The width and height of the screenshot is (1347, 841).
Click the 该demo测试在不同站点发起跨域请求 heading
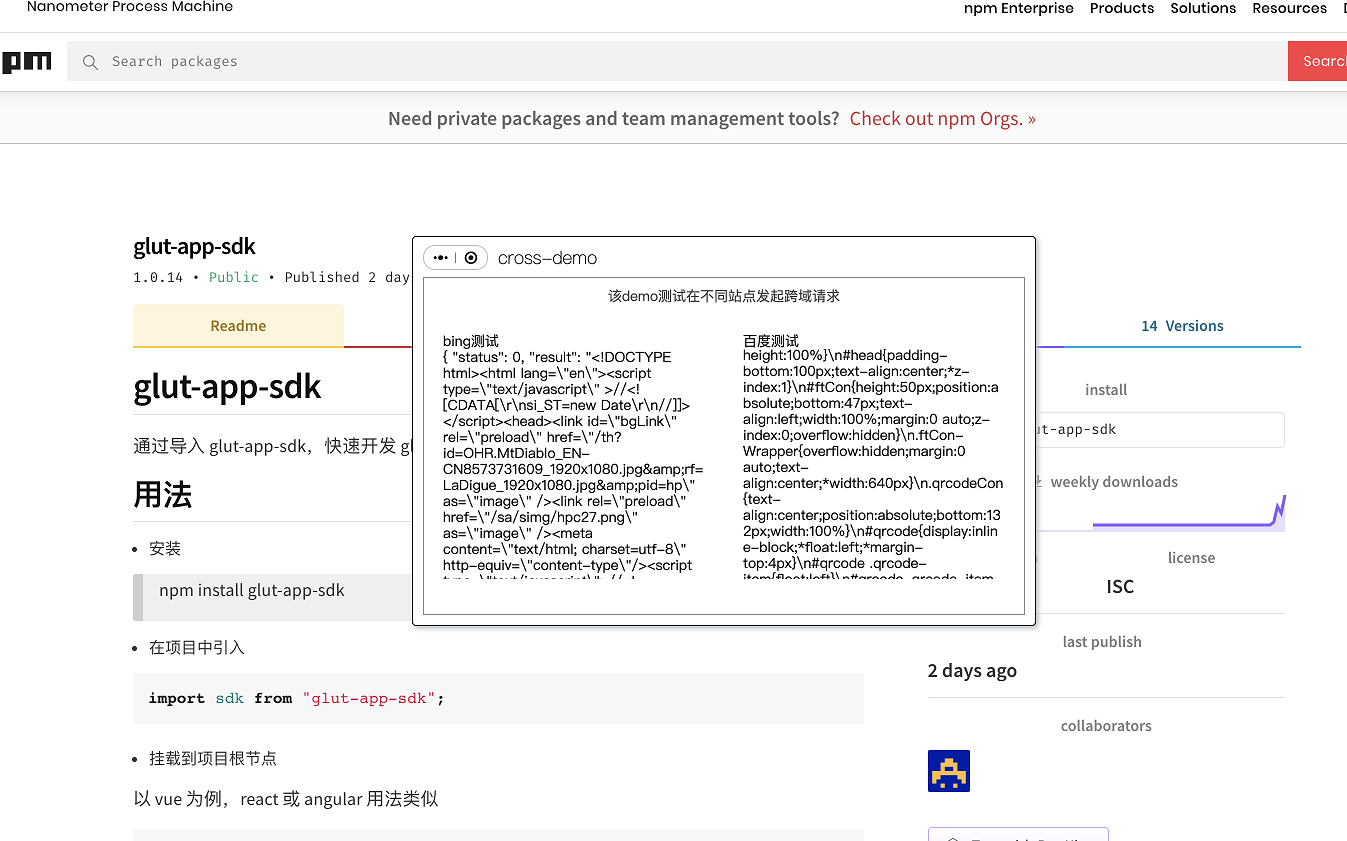724,296
